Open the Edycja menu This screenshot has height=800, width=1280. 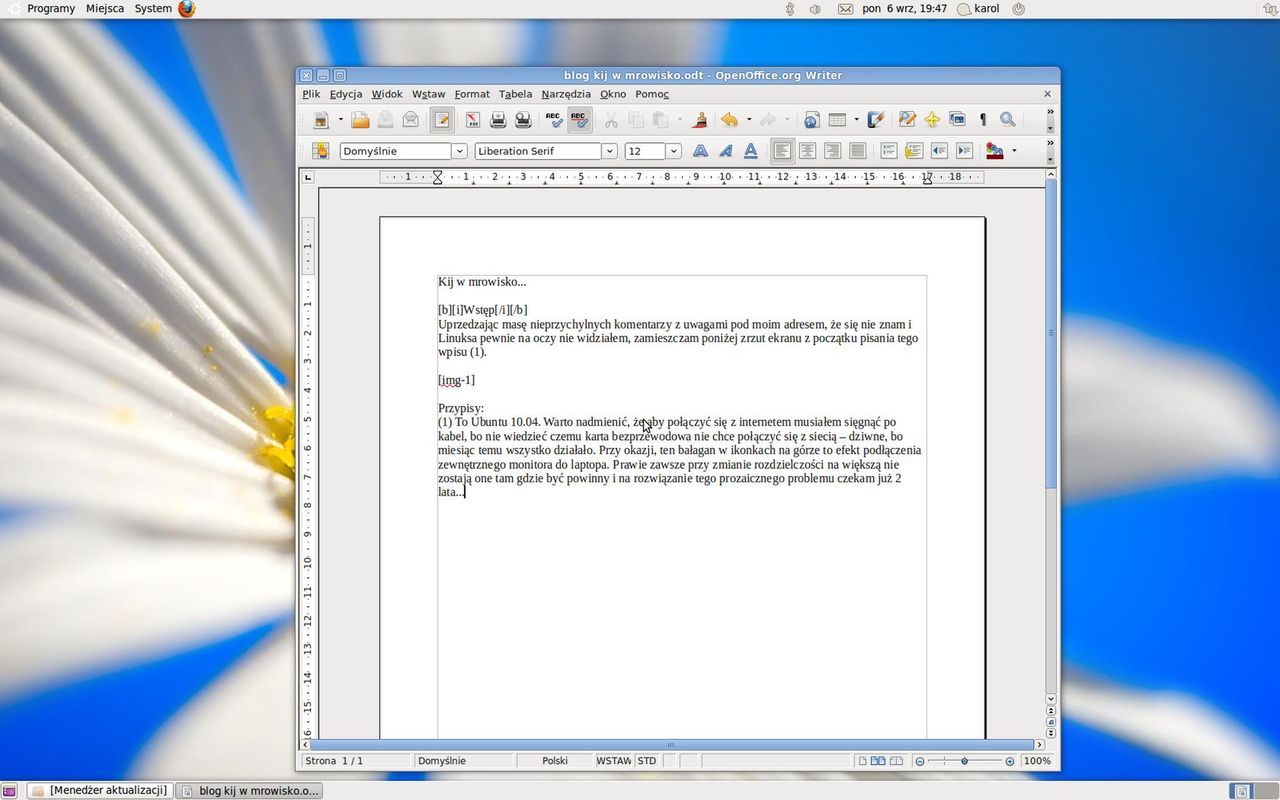tap(346, 94)
